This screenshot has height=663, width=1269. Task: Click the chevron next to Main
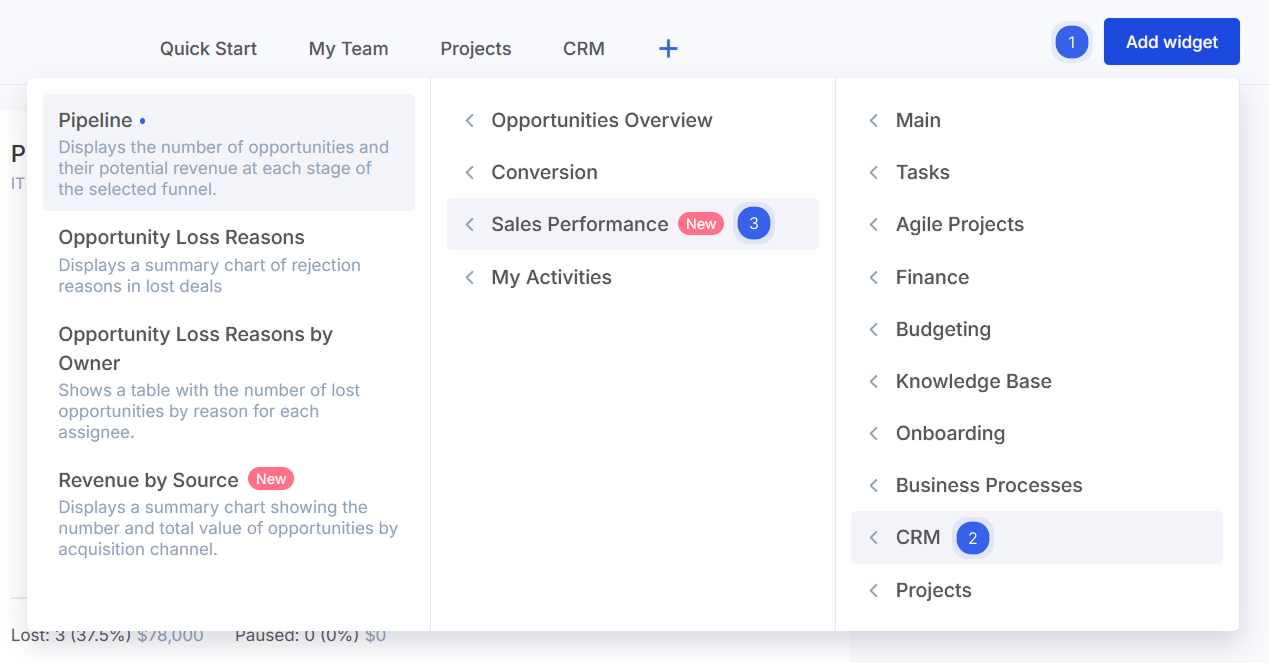[x=874, y=120]
